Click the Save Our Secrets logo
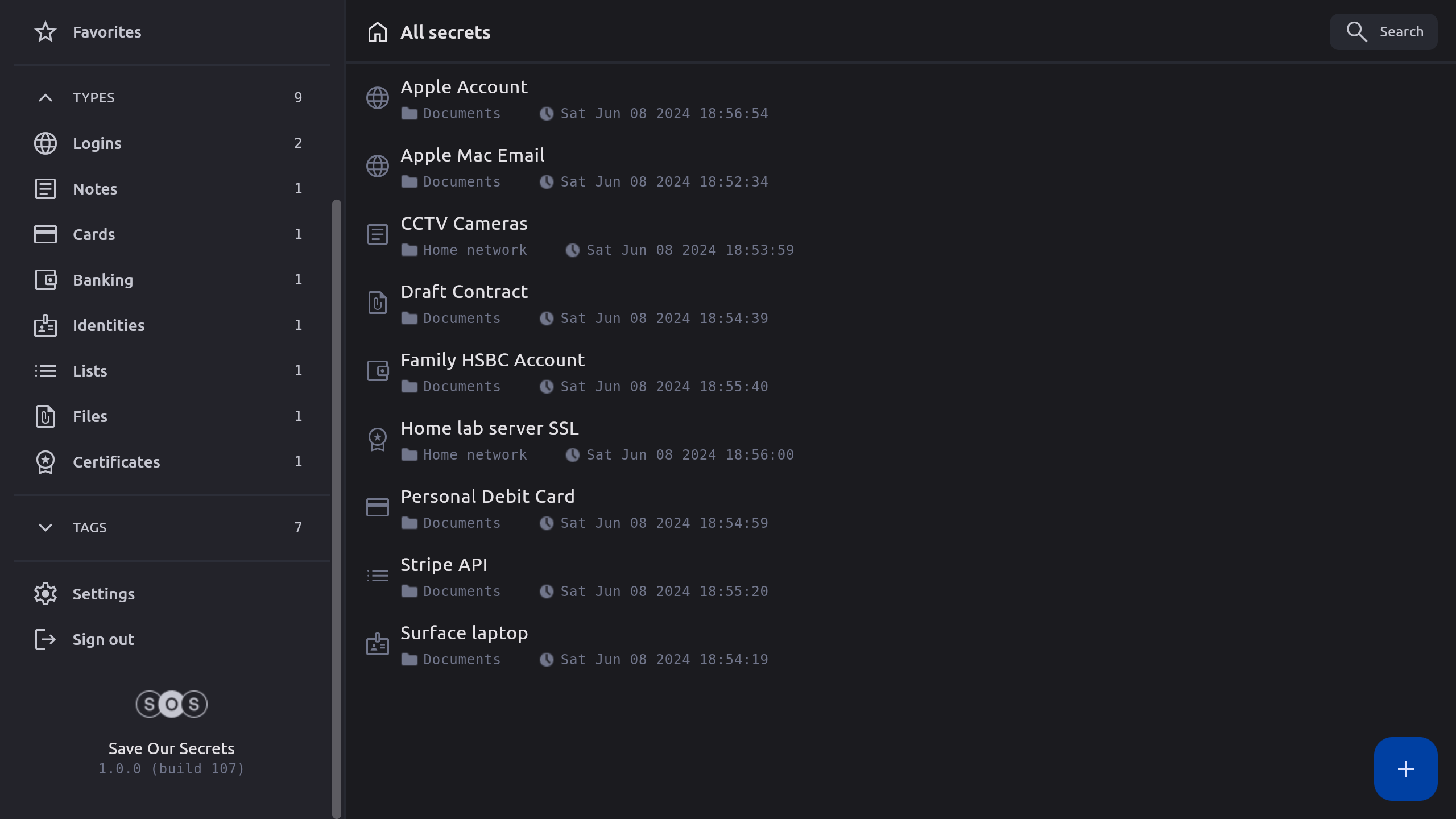Viewport: 1456px width, 819px height. [171, 704]
